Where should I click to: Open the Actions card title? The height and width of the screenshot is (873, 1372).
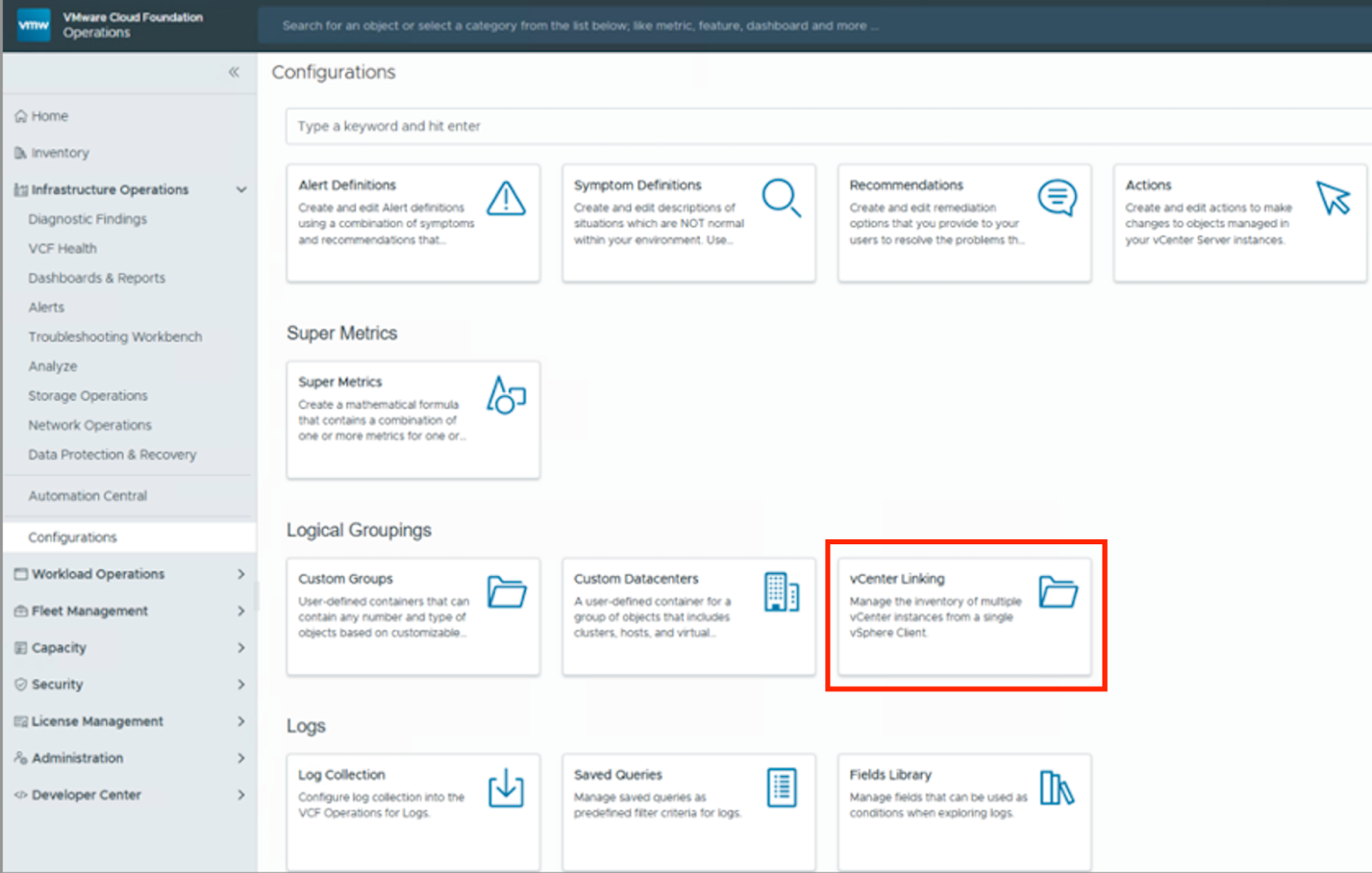click(1148, 185)
